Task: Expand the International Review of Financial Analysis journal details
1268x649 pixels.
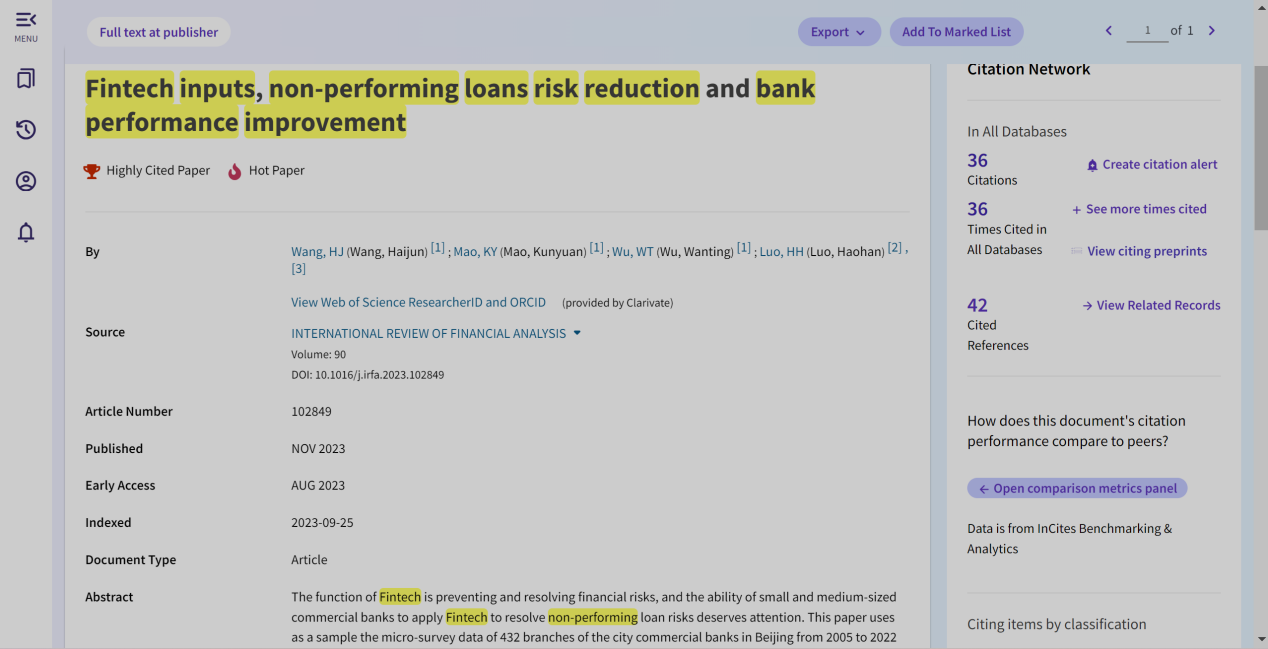Action: (577, 333)
